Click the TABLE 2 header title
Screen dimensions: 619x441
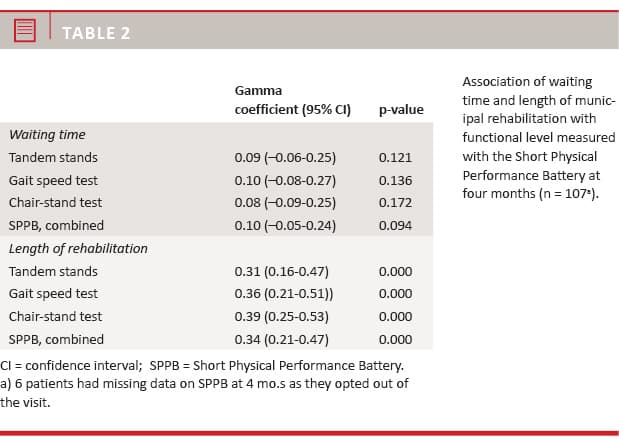coord(96,33)
